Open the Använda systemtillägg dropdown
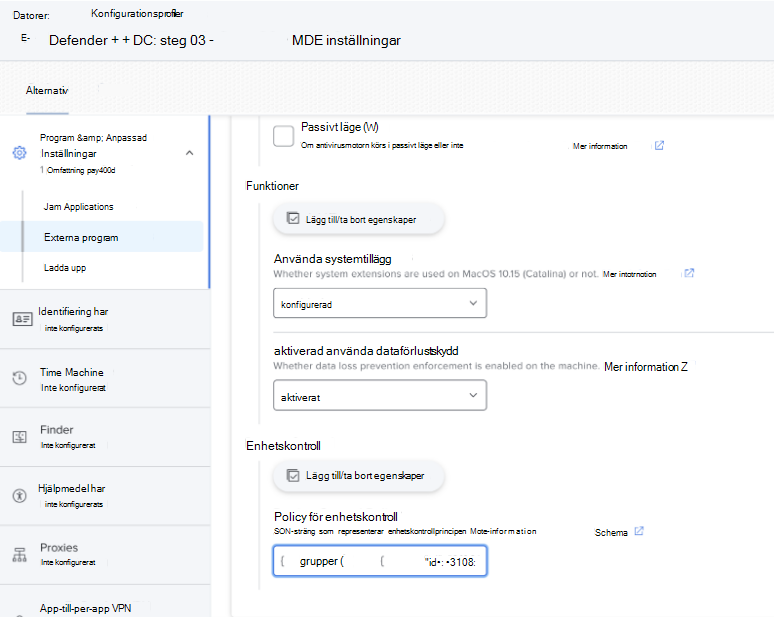Screen dimensions: 774x617 380,303
